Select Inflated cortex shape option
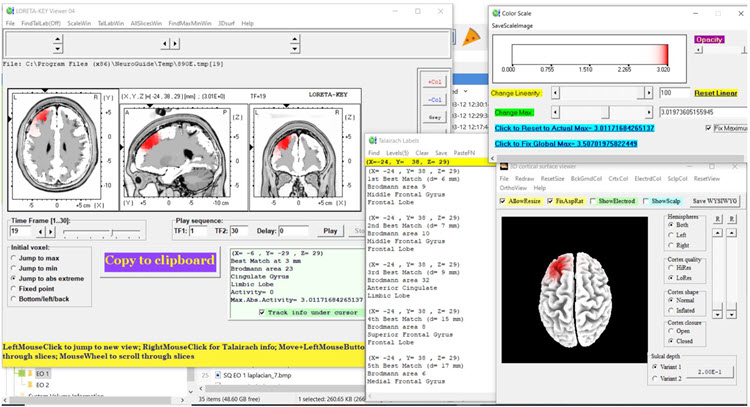Screen dimensions: 750x407 click(671, 310)
